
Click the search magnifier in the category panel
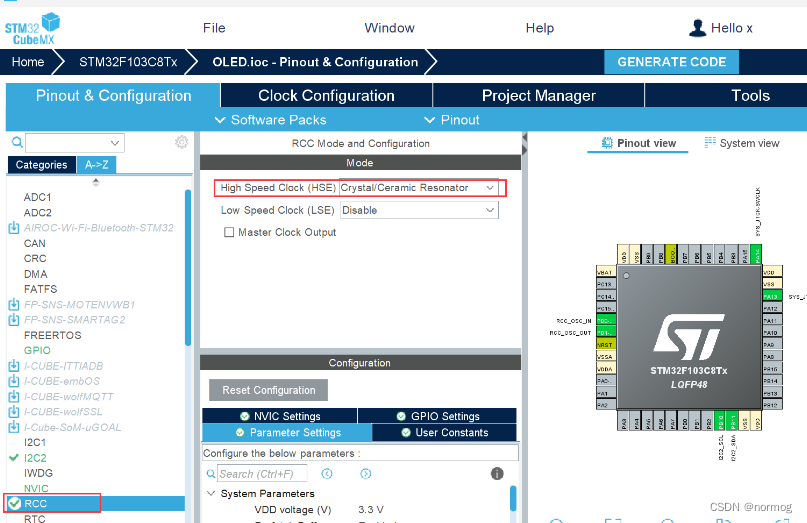point(17,142)
